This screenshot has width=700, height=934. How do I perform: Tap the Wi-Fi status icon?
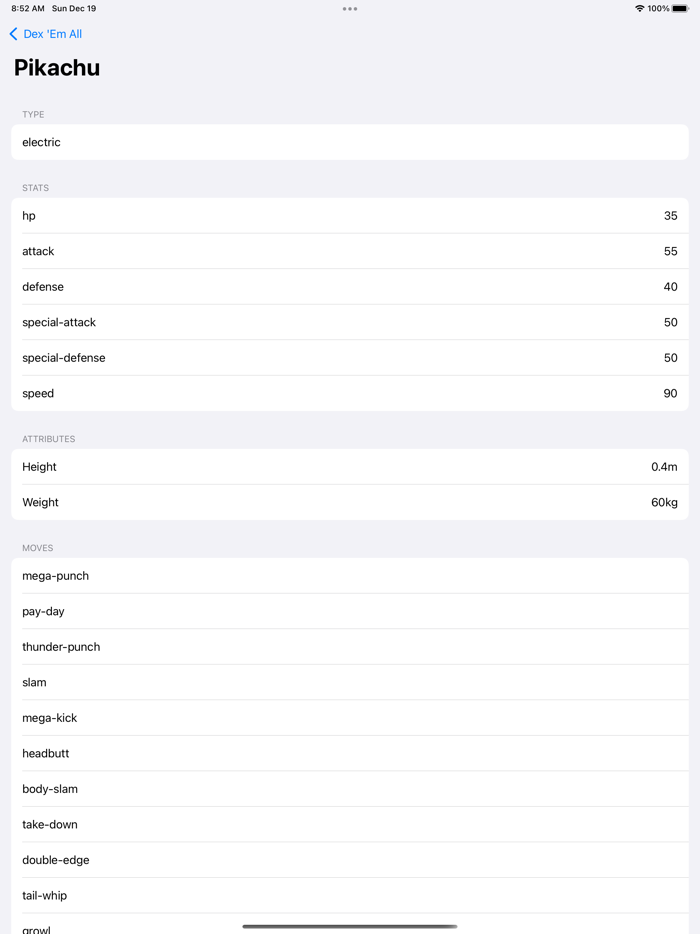pyautogui.click(x=639, y=9)
